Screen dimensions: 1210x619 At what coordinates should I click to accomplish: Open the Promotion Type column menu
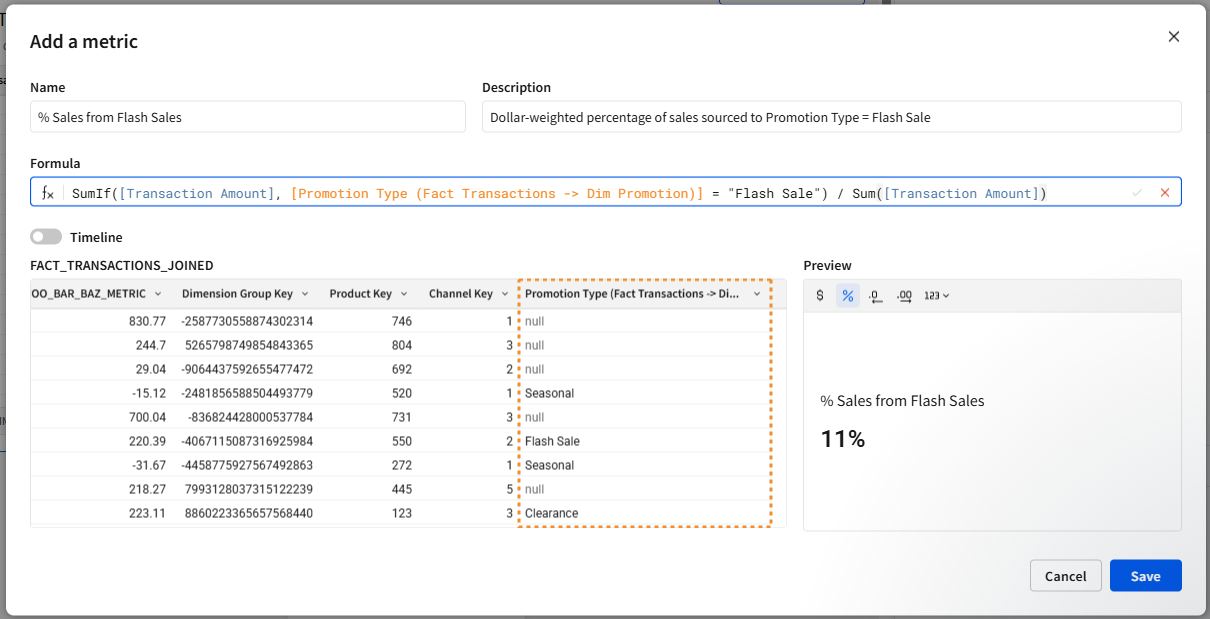(x=757, y=294)
